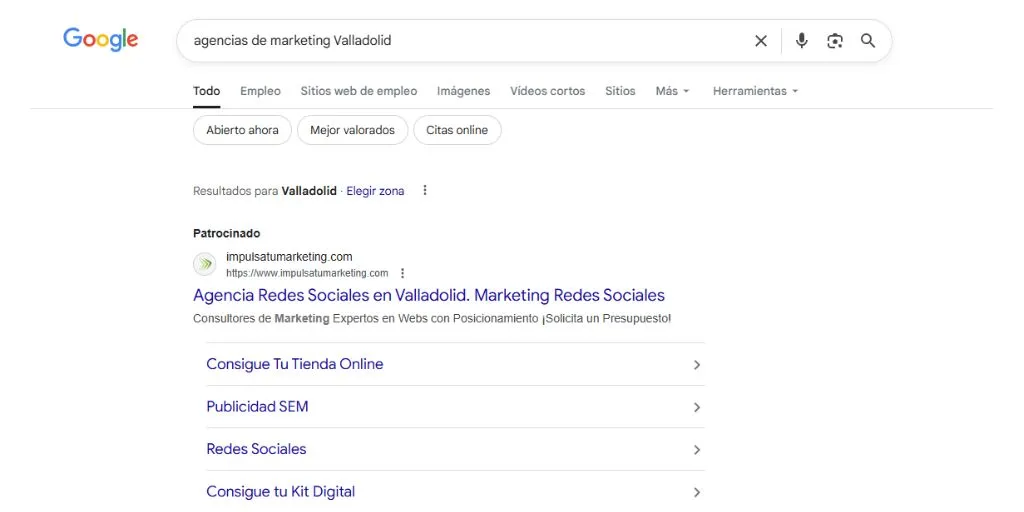1024x512 pixels.
Task: Click the impulsatumarketing.com site name
Action: [289, 257]
